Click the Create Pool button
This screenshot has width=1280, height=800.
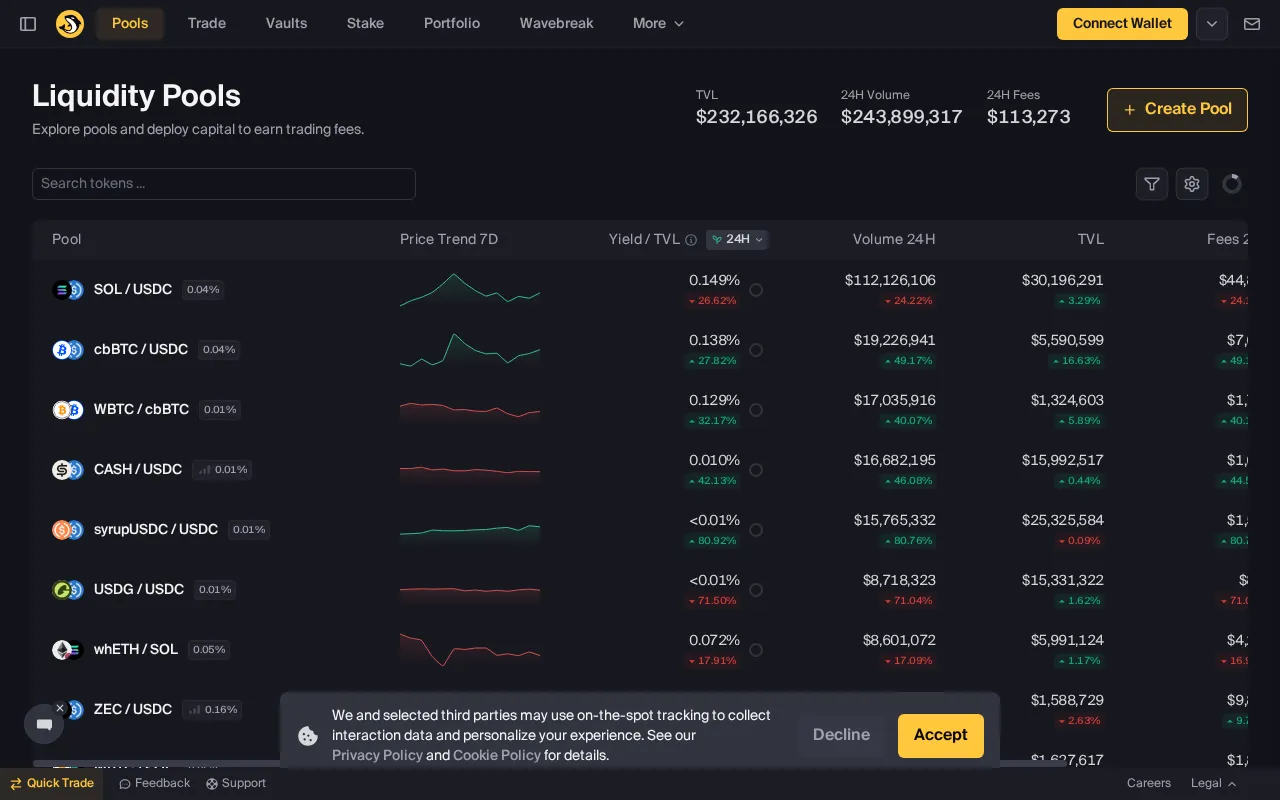pos(1177,110)
